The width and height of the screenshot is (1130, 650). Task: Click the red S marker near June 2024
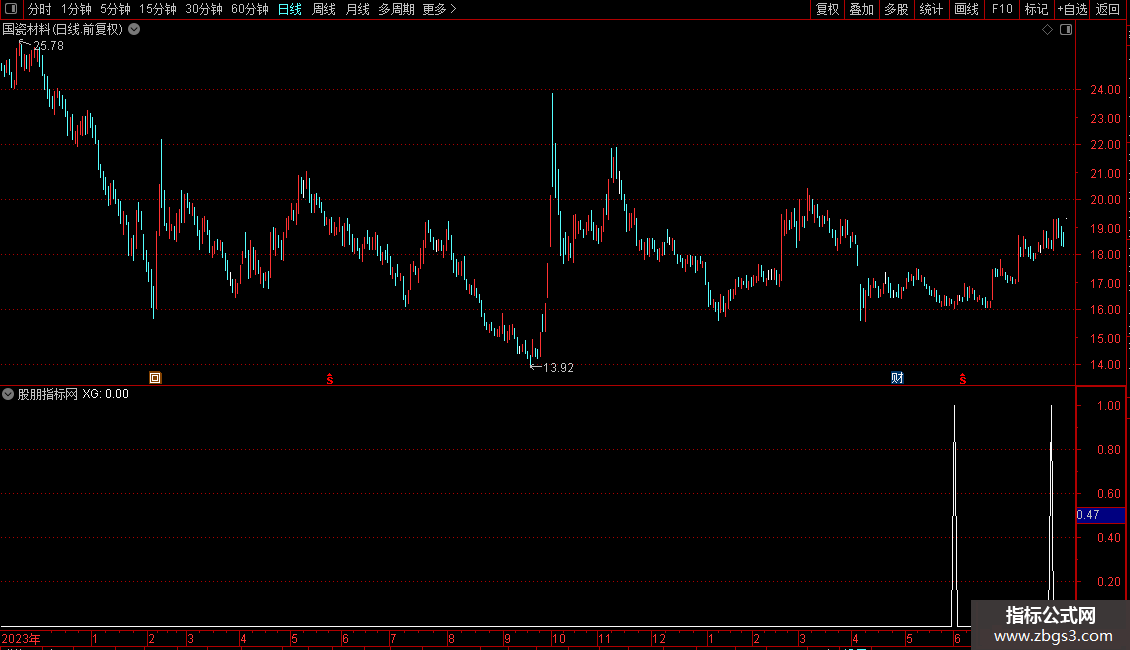coord(963,379)
